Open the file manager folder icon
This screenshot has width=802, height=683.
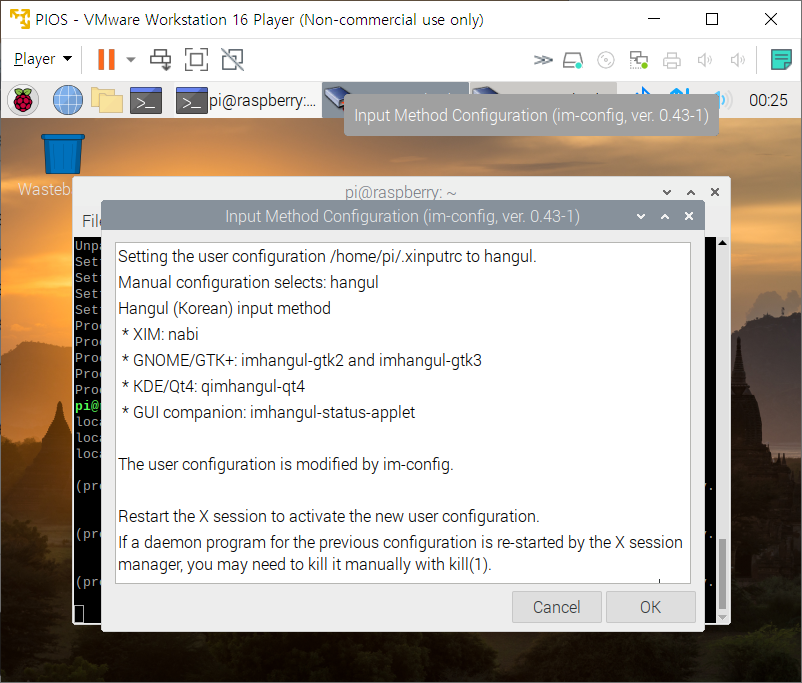(x=107, y=100)
